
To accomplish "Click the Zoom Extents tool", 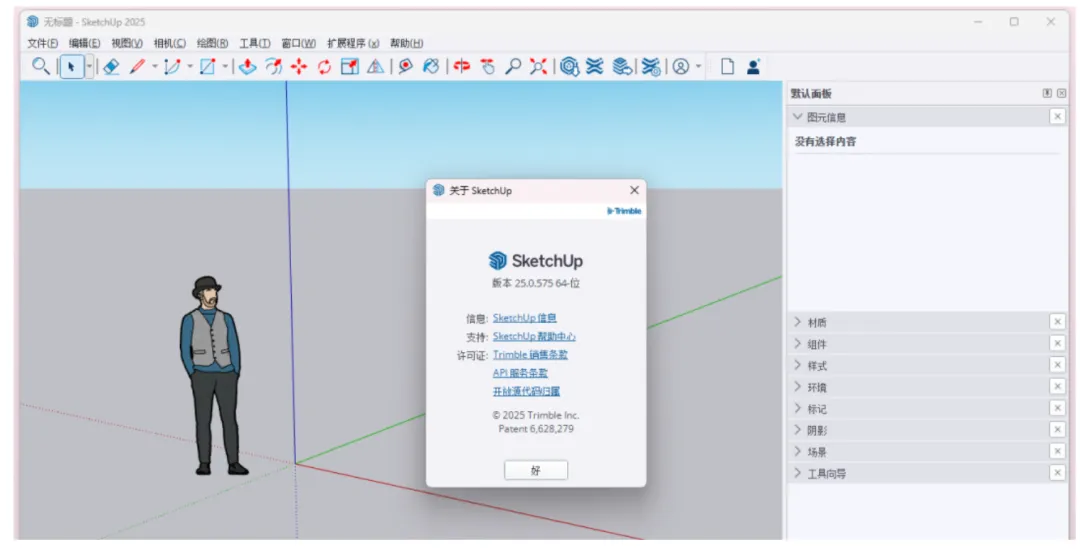I will [x=538, y=66].
